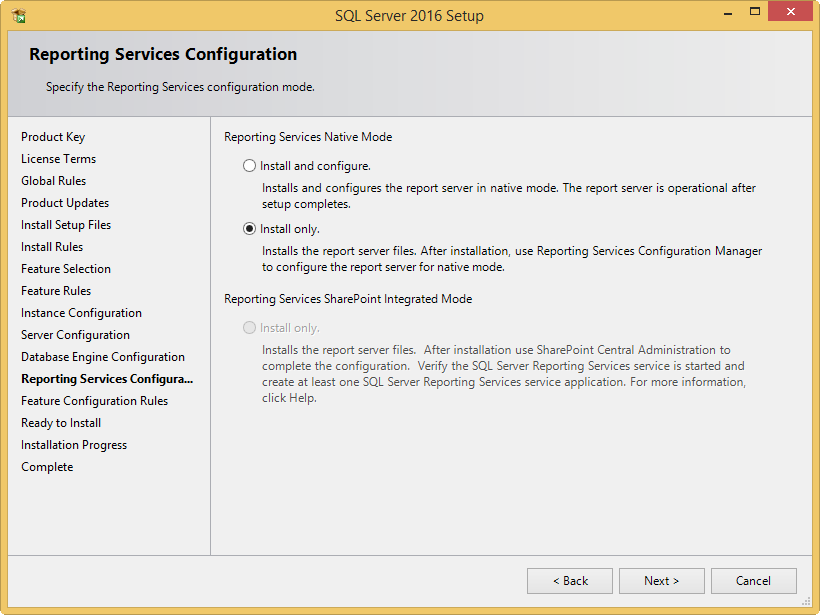Maximize the SQL Server 2016 Setup window

pos(755,12)
